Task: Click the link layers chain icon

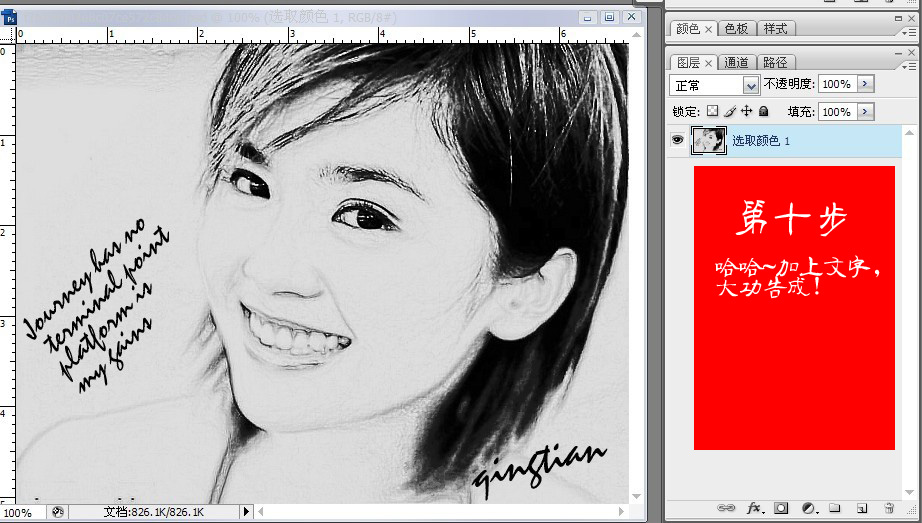Action: click(726, 509)
